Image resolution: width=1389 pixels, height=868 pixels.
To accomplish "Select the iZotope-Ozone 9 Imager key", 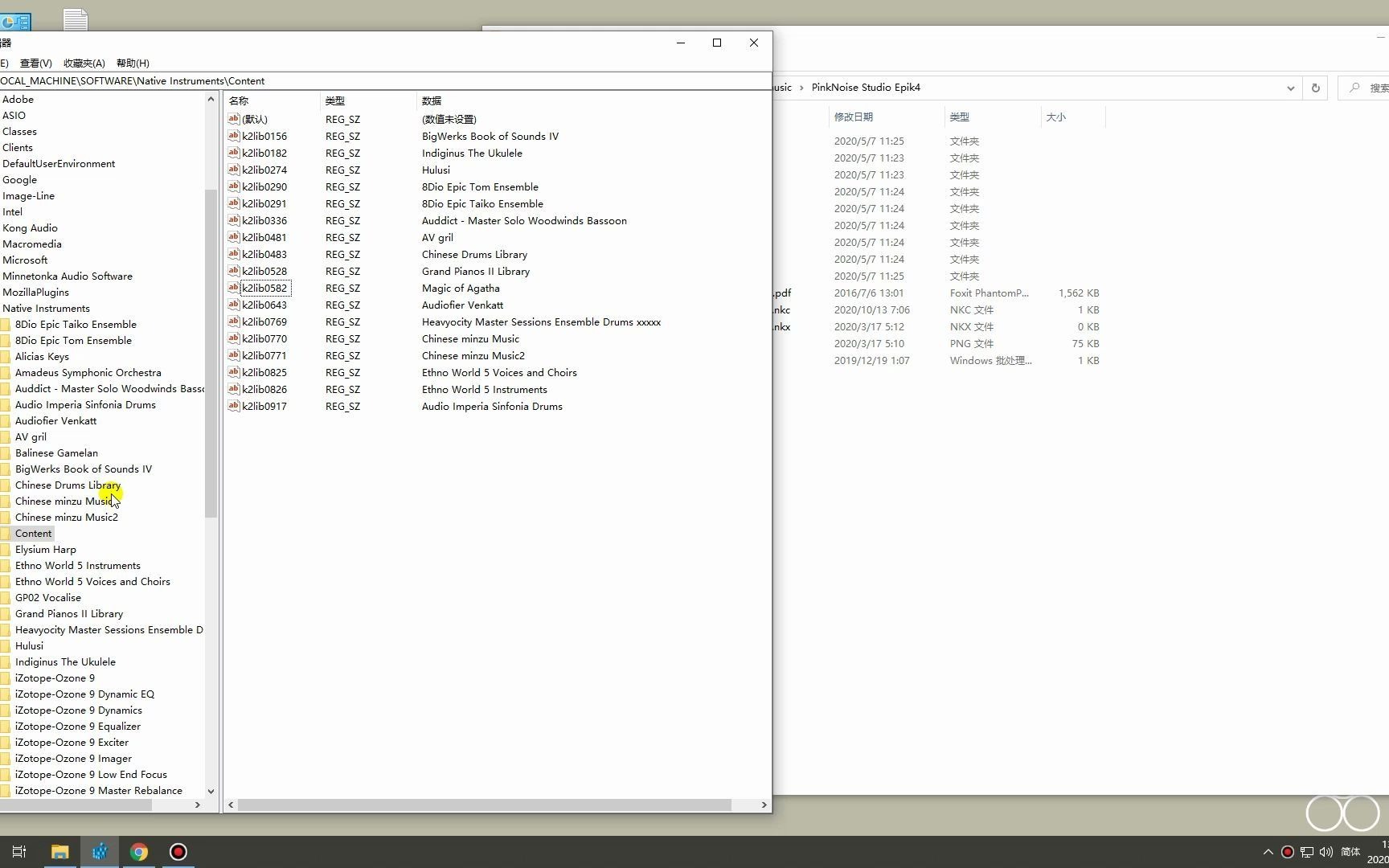I will (73, 759).
